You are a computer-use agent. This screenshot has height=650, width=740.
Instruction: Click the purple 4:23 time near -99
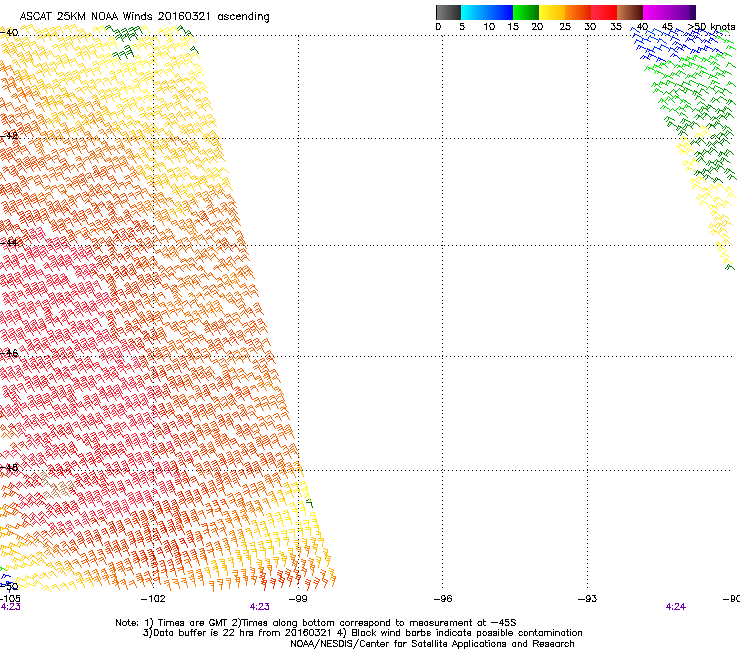click(260, 607)
